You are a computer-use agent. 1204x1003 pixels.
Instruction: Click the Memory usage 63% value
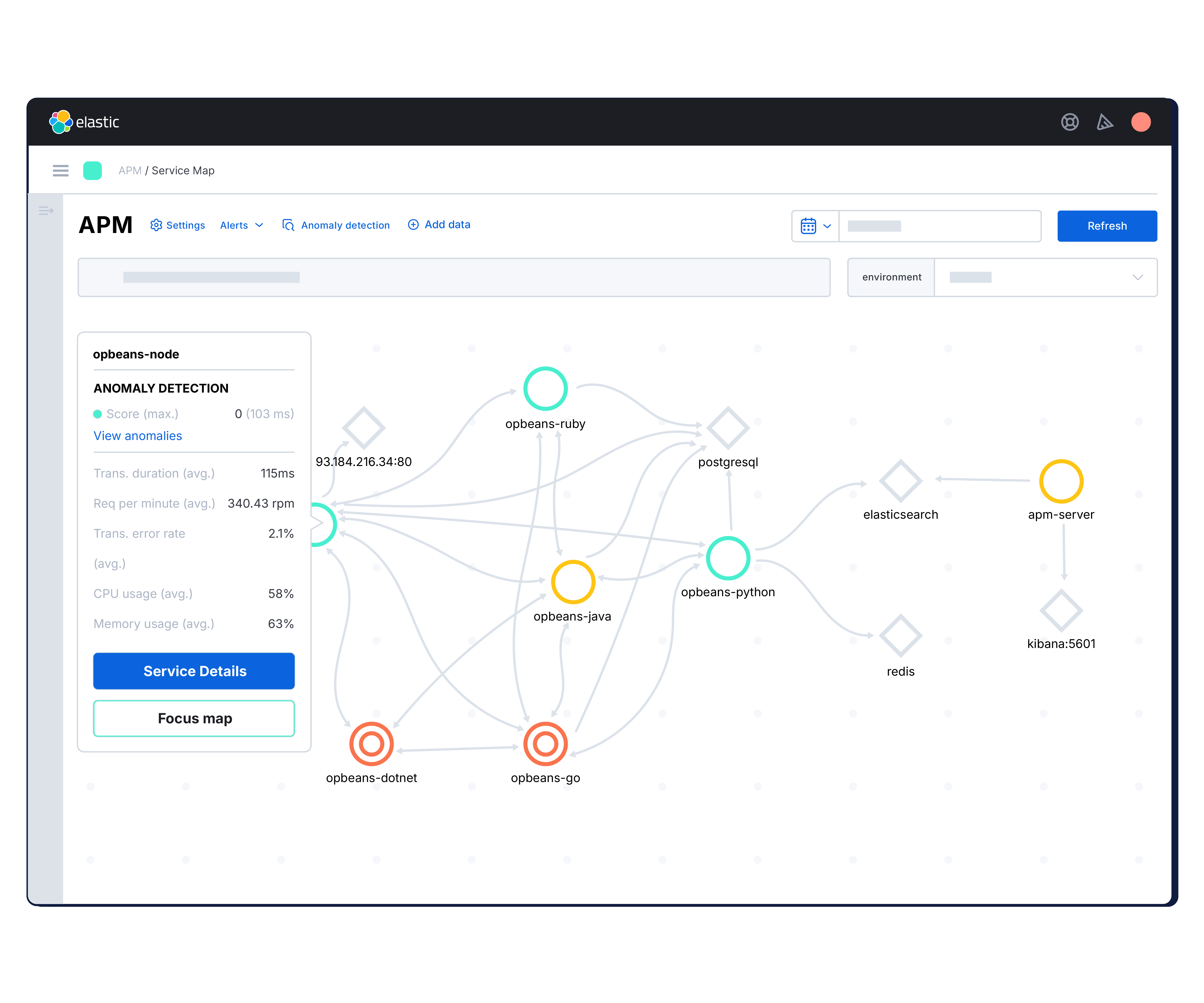(281, 624)
